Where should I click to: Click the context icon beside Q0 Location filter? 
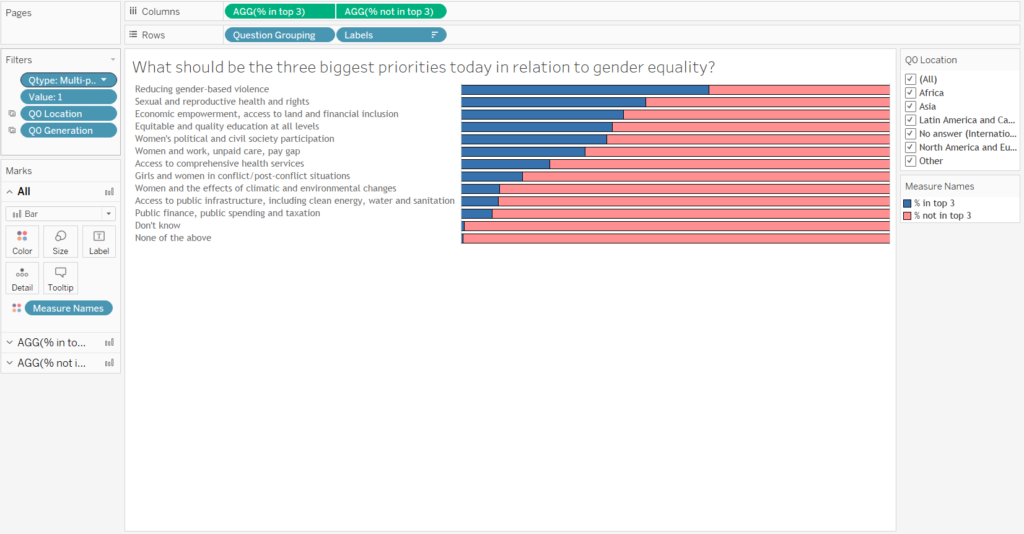[11, 114]
